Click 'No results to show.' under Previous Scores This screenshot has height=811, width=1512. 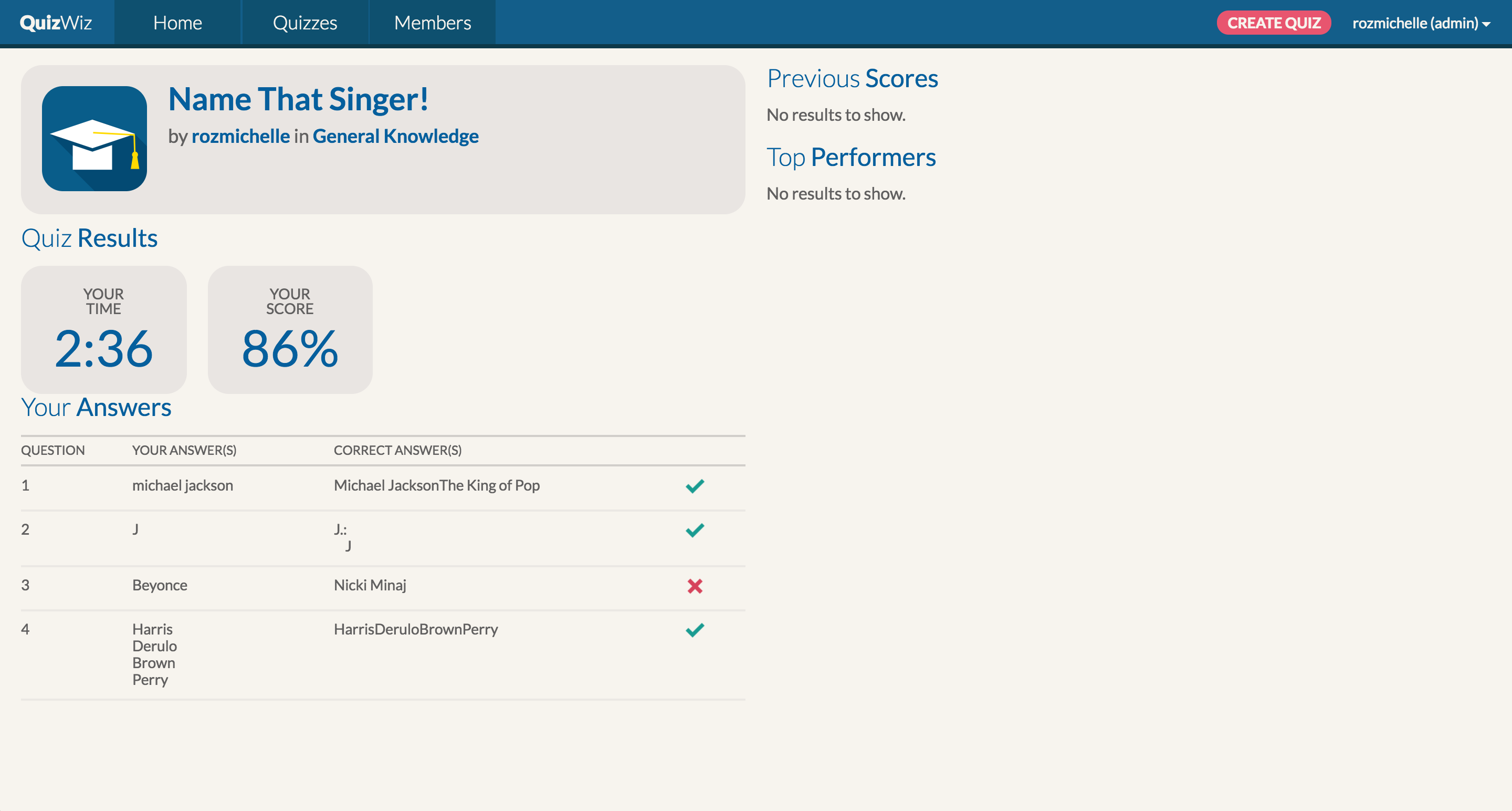836,115
